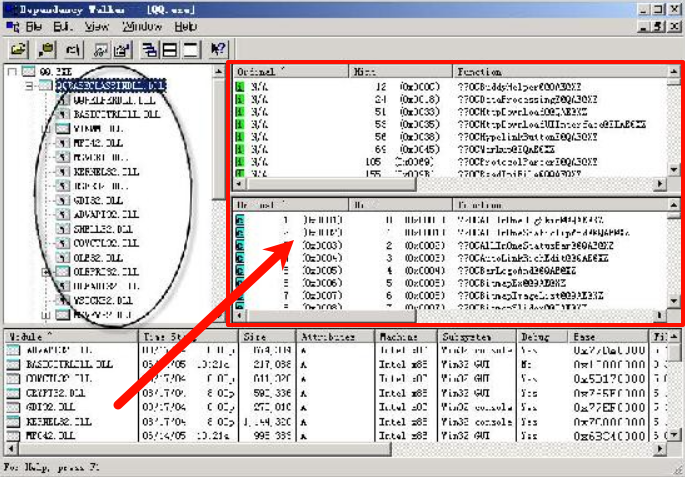Open the View menu
The width and height of the screenshot is (685, 477).
point(97,27)
